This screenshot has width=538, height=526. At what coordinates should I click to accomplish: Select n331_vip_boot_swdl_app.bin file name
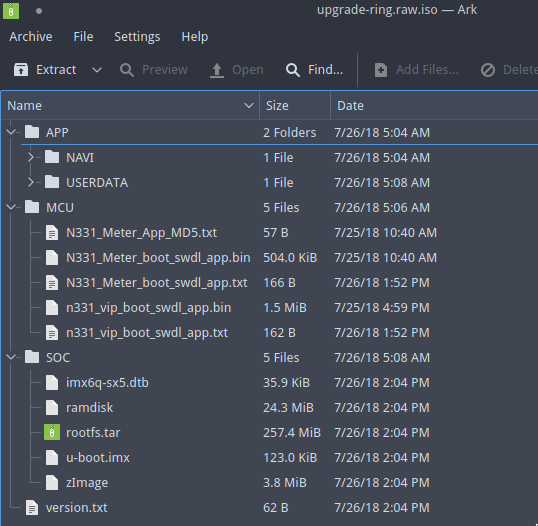pos(149,308)
